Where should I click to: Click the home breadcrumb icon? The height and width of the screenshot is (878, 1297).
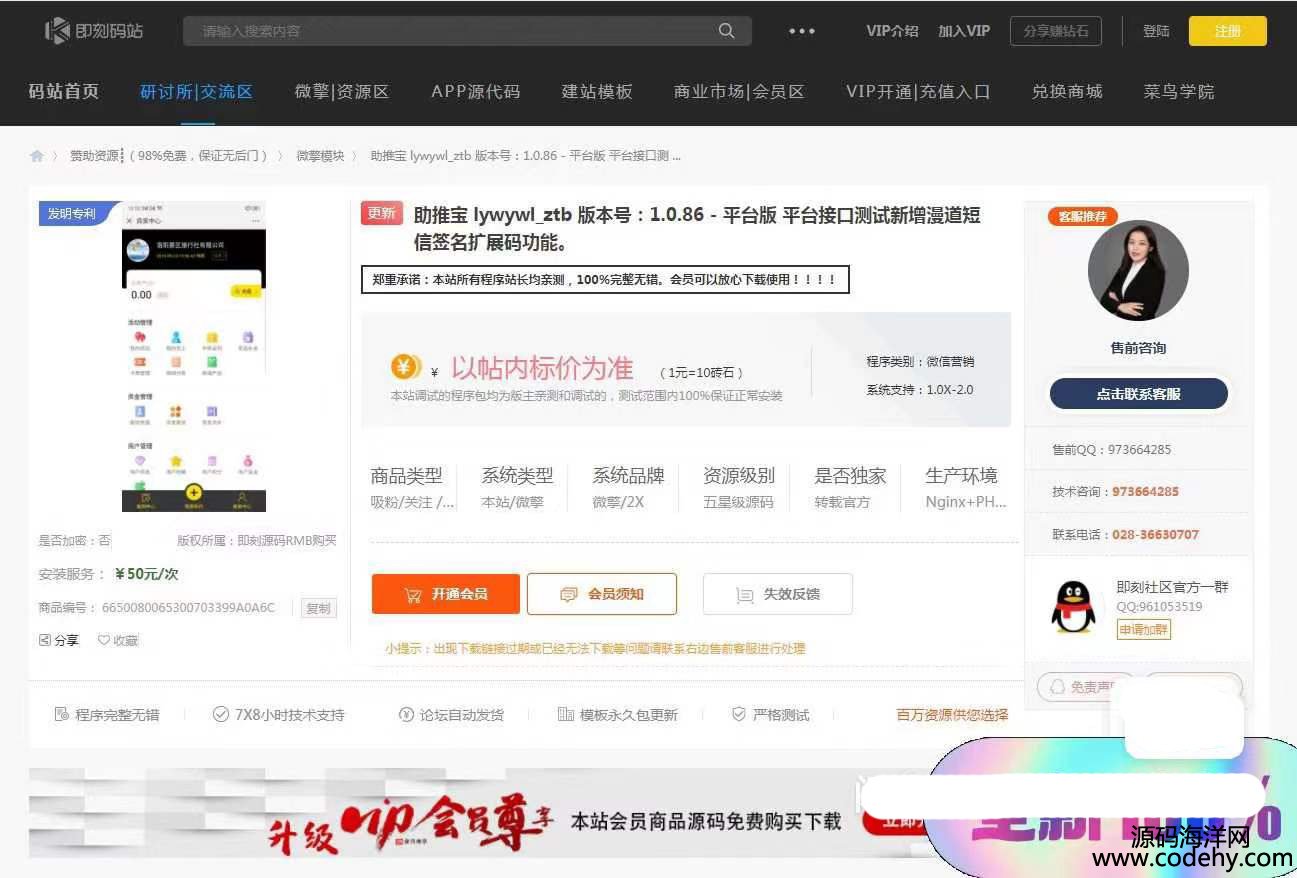[37, 156]
